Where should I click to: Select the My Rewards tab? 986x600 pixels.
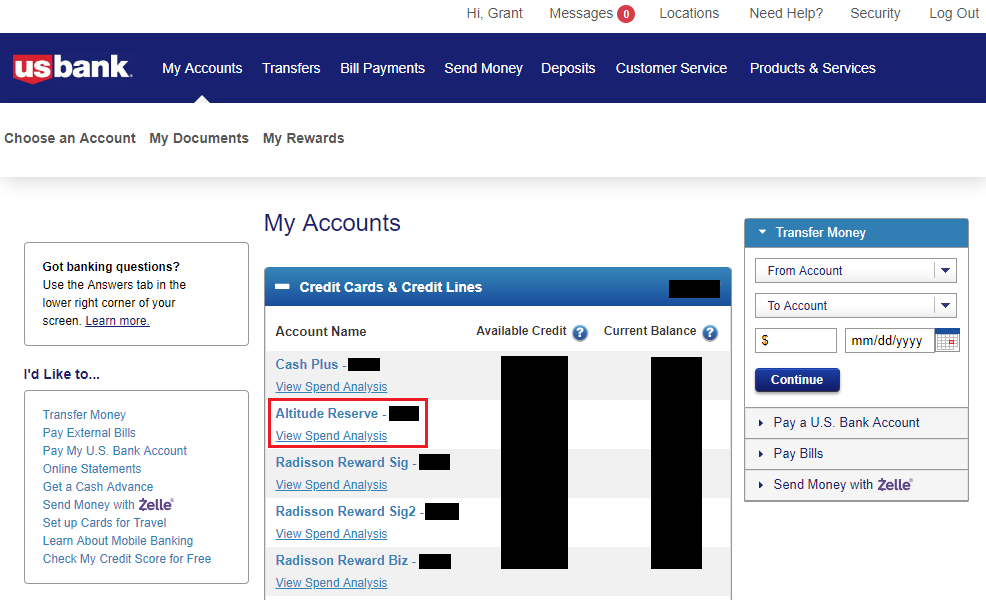[x=303, y=138]
